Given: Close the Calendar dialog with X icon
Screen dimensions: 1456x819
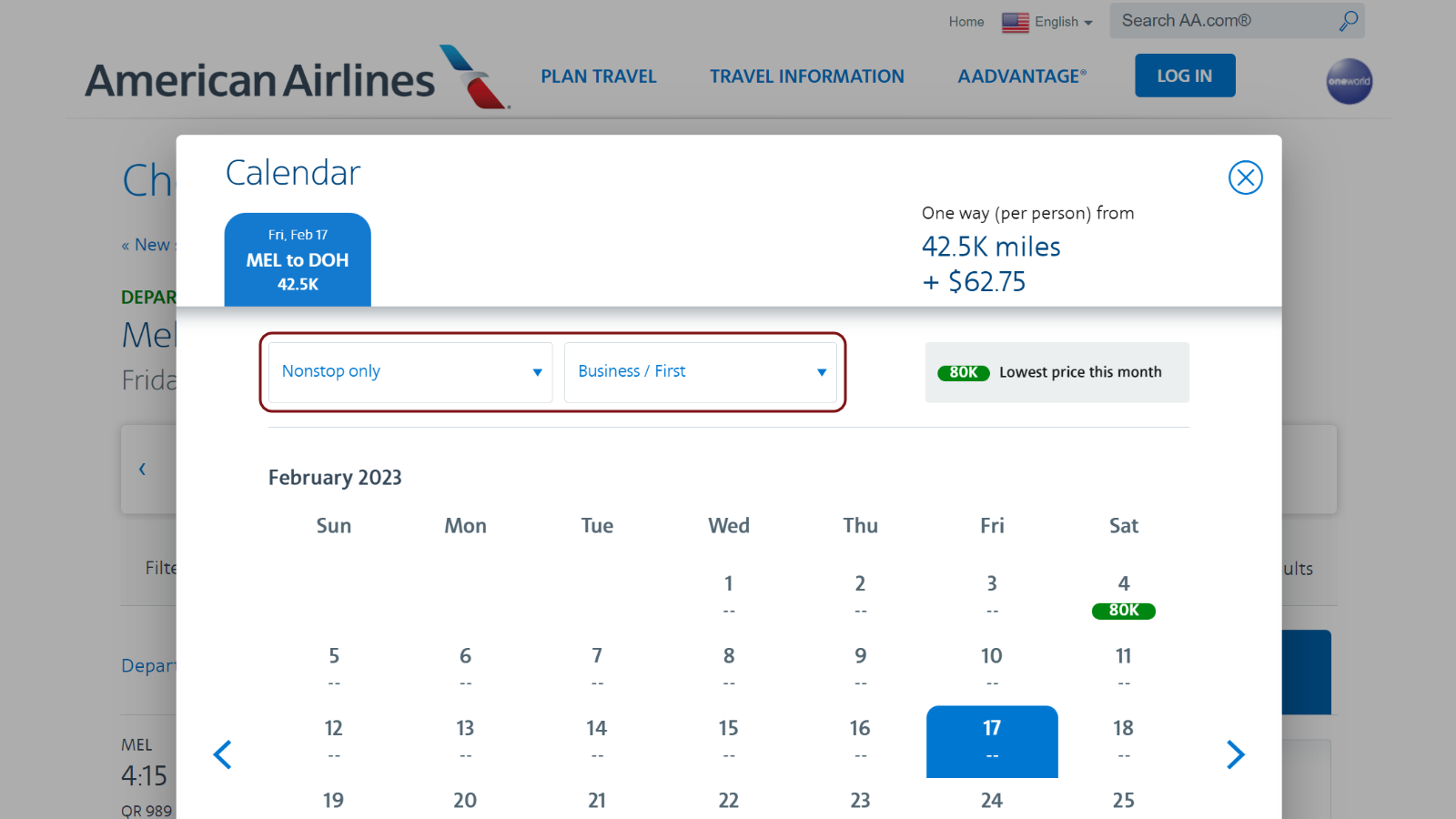Looking at the screenshot, I should point(1245,177).
